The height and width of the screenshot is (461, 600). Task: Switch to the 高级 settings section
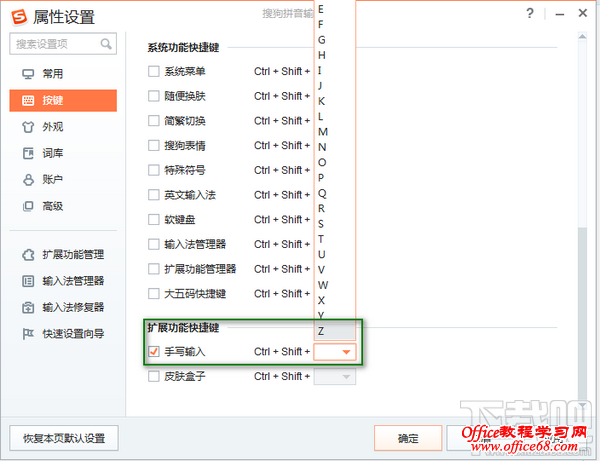pos(63,206)
